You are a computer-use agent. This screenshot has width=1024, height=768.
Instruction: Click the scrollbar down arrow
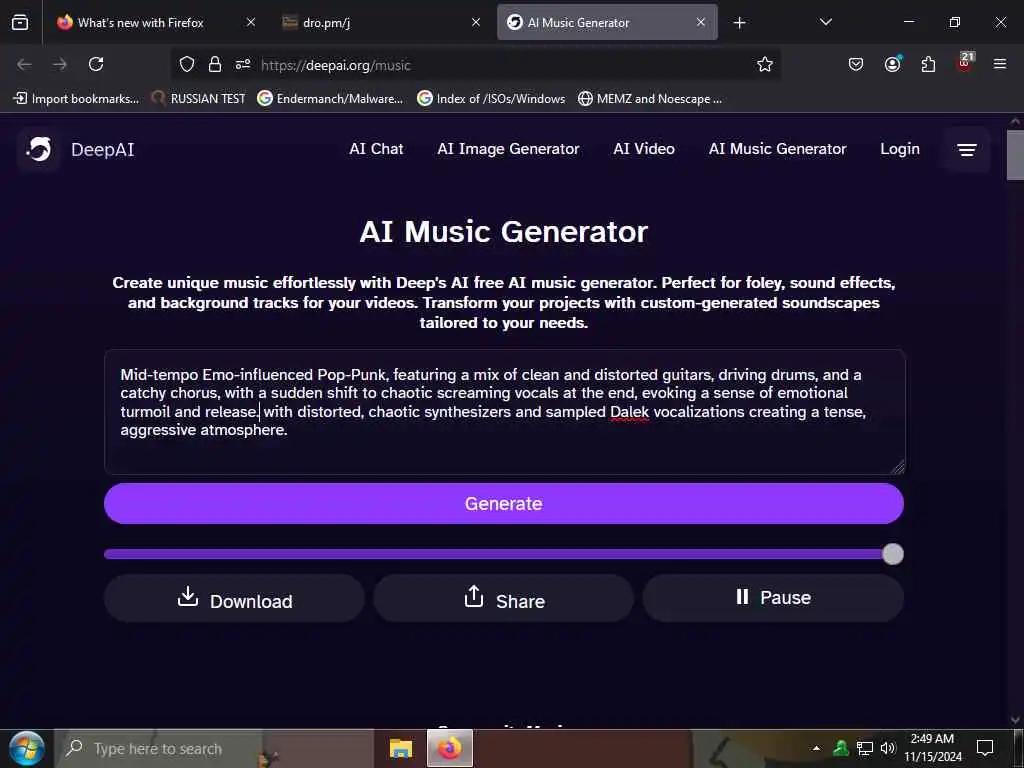1015,720
